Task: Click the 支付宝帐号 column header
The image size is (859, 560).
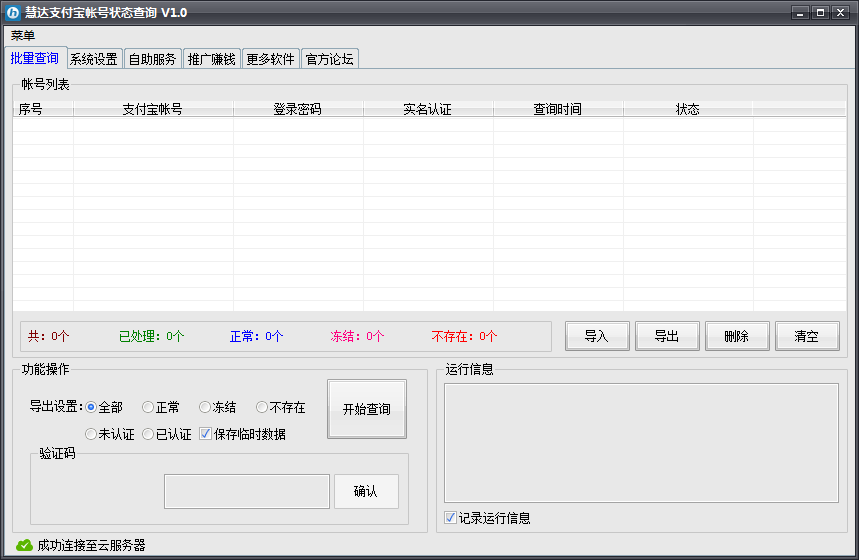Action: click(x=152, y=109)
